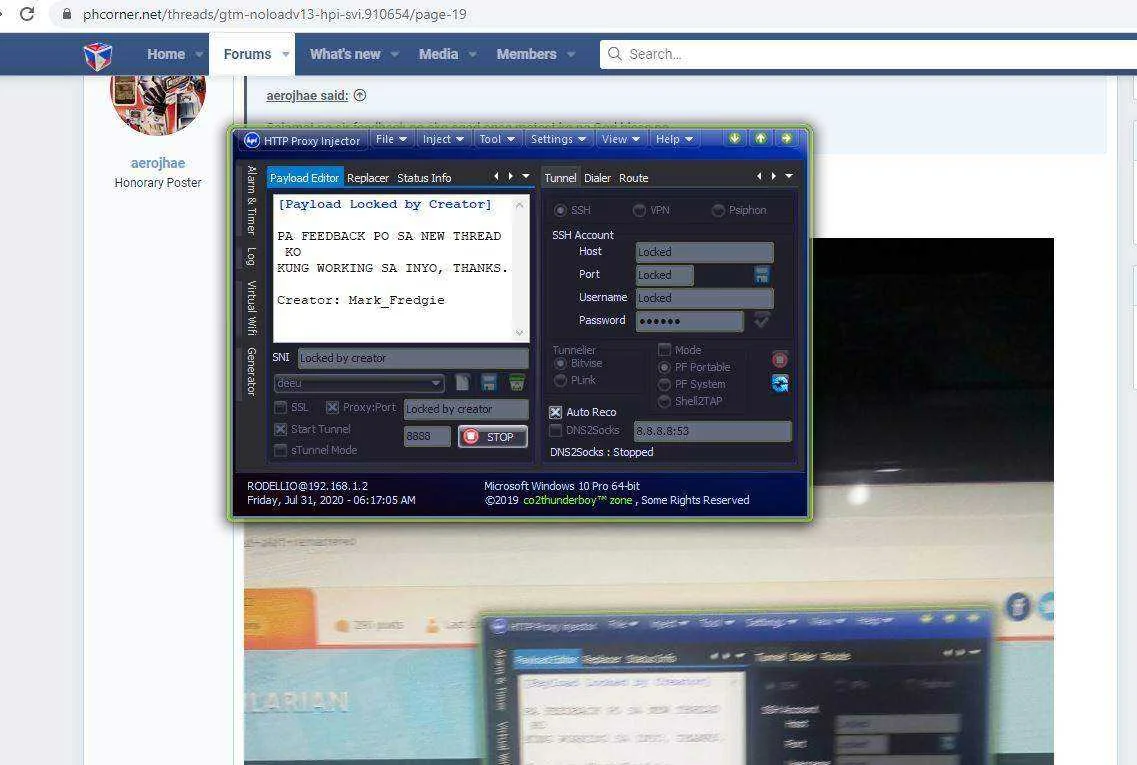Select the PLink tunneller option
Viewport: 1137px width, 765px height.
[x=560, y=380]
